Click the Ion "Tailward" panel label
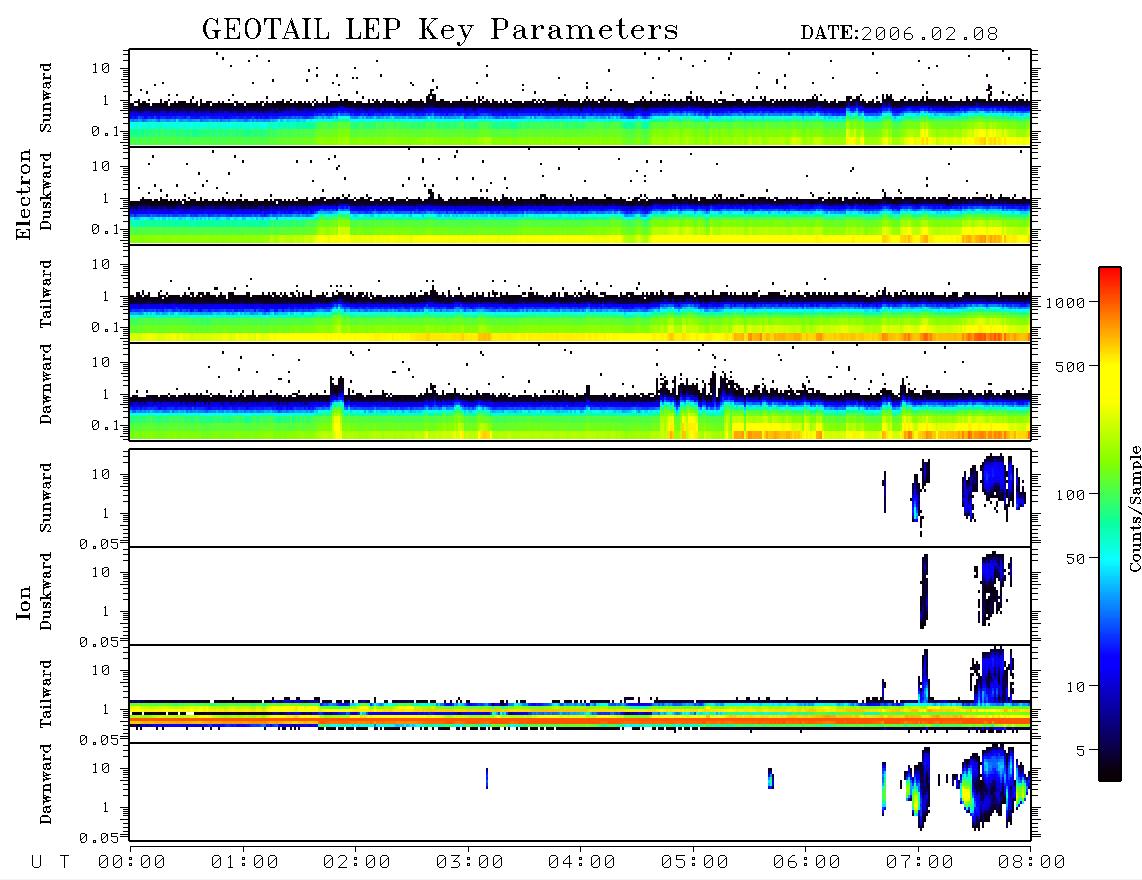This screenshot has height=880, width=1142. pos(46,694)
